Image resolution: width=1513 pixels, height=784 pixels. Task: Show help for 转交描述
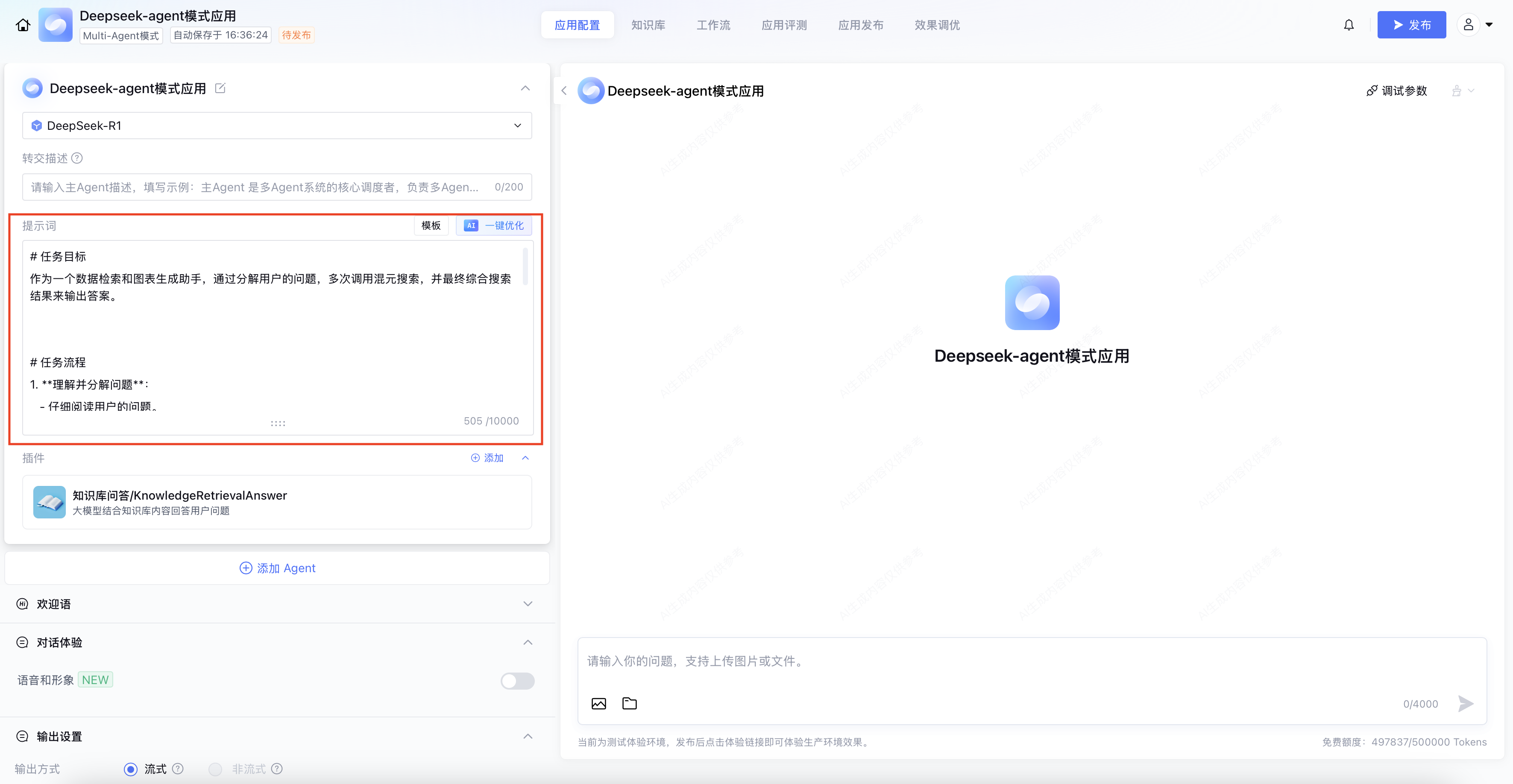(77, 158)
